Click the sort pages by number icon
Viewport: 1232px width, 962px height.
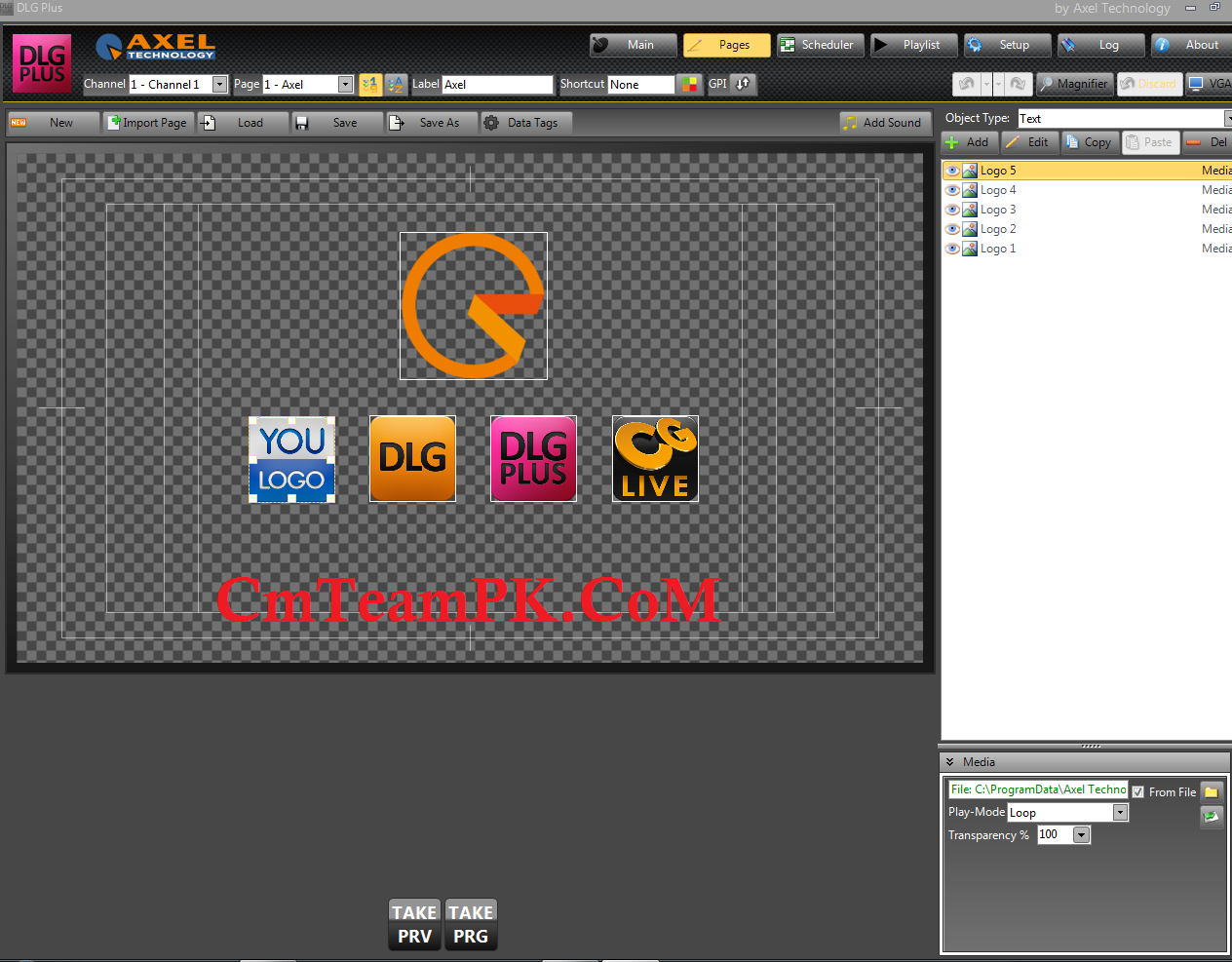point(370,85)
